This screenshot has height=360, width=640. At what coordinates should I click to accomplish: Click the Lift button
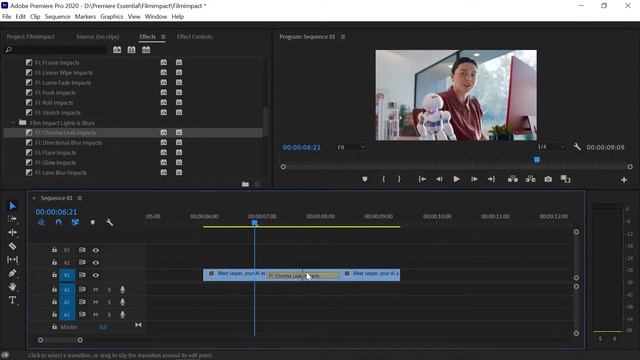click(x=513, y=179)
